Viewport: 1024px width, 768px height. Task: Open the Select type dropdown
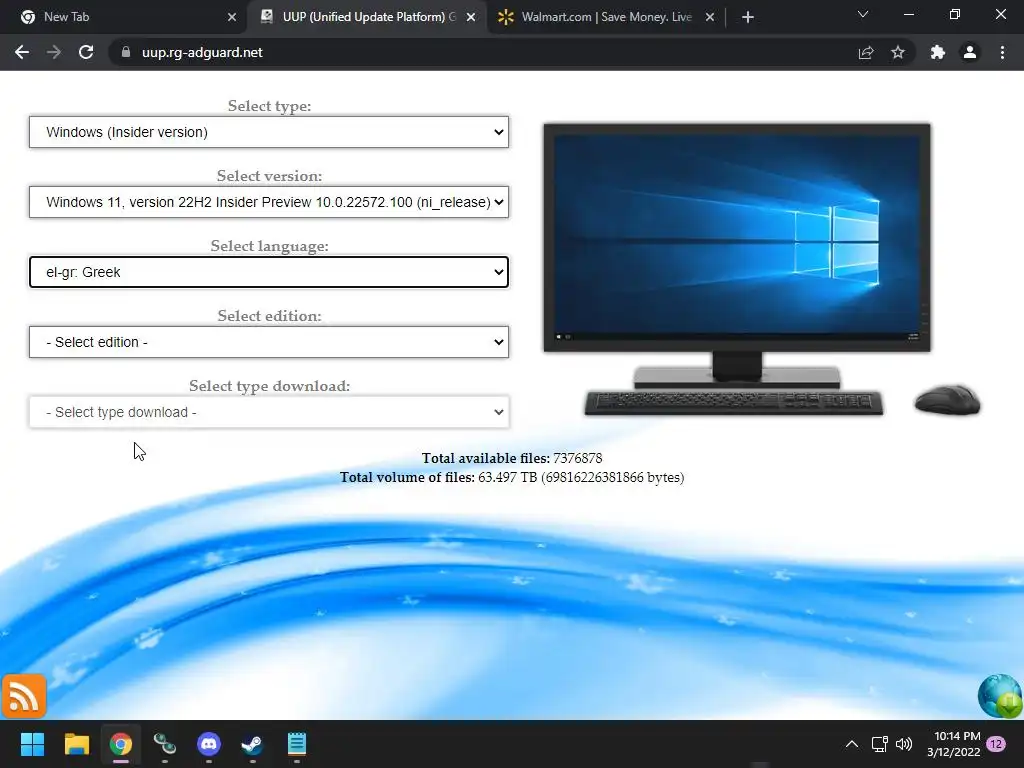pyautogui.click(x=268, y=132)
